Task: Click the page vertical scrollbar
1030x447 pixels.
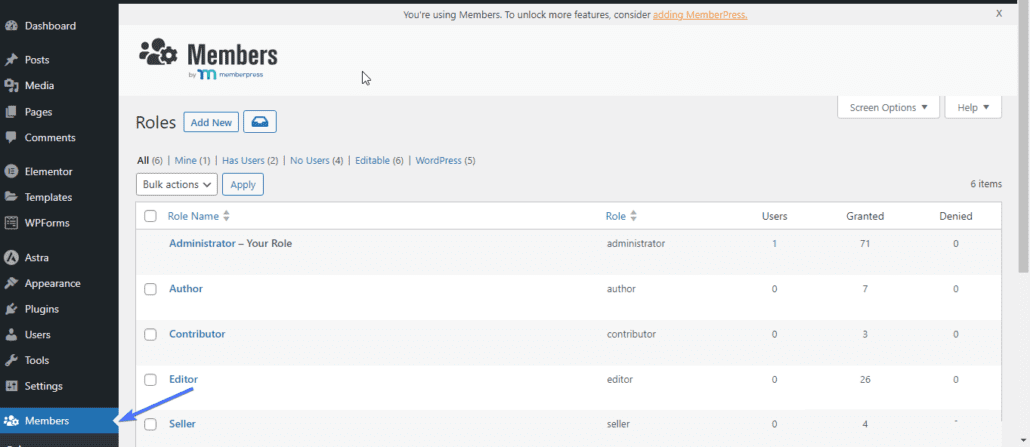Action: (1023, 138)
